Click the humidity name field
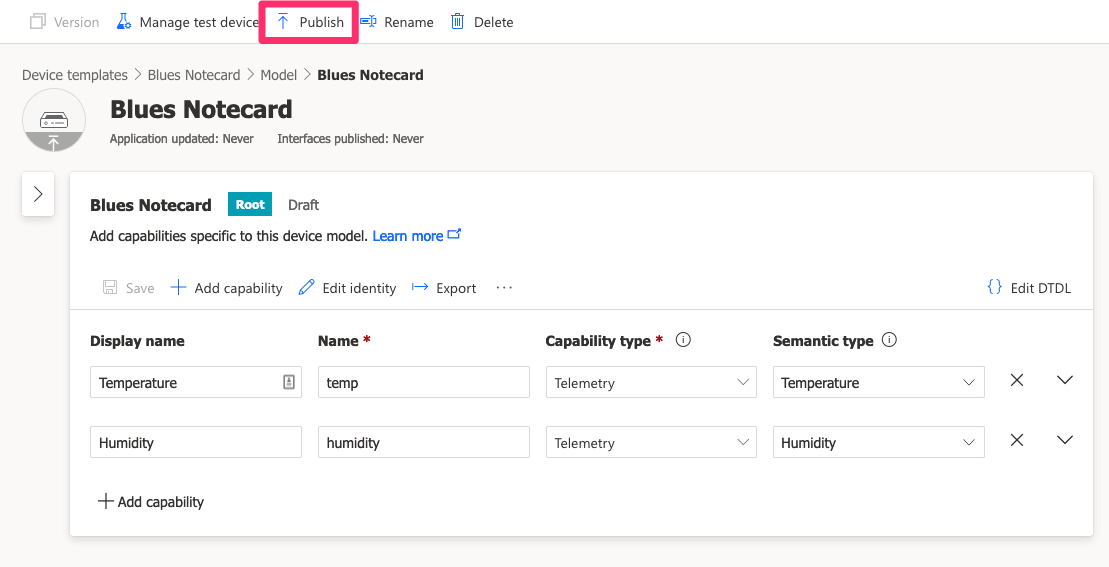 point(424,443)
